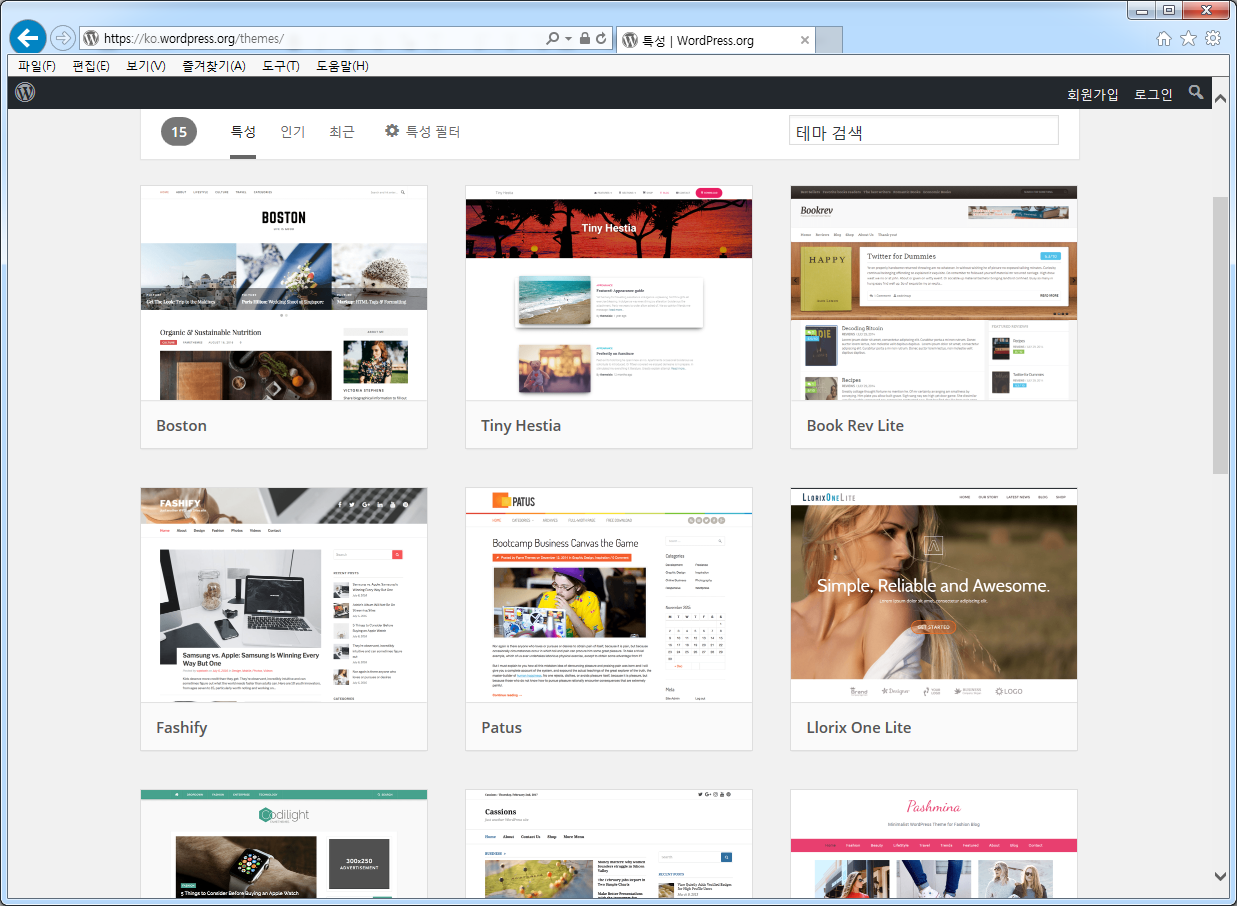Click the Tiny Hestia theme name label
The height and width of the screenshot is (906, 1237).
pos(521,426)
